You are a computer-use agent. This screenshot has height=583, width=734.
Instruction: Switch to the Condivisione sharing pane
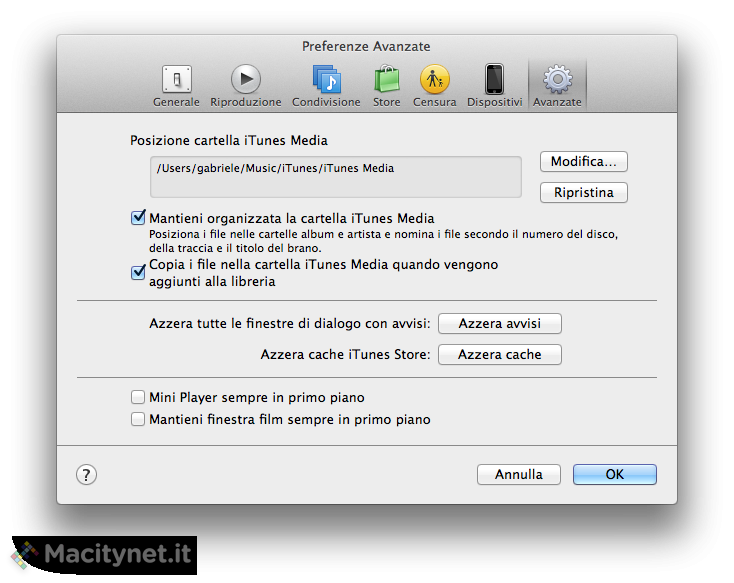326,86
